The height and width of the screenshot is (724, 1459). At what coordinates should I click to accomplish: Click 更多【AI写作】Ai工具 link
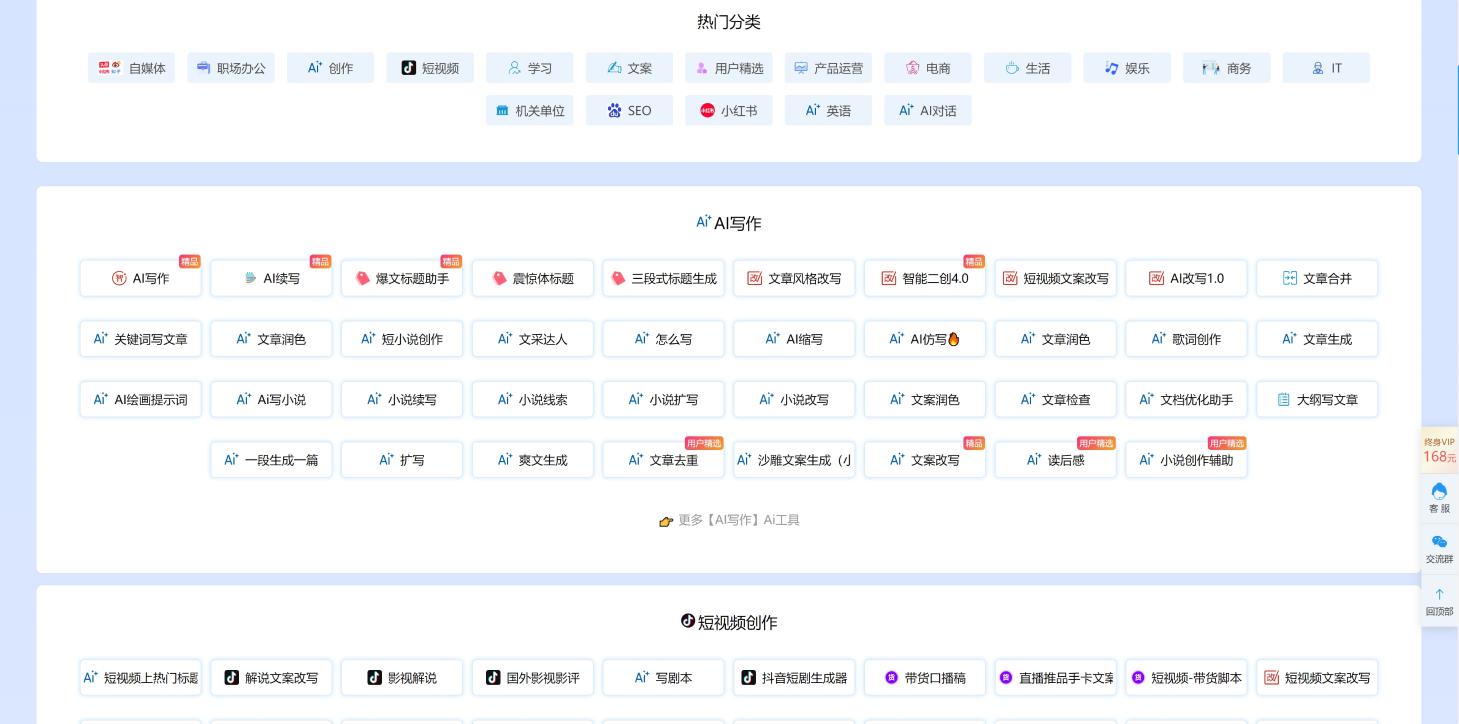click(729, 520)
